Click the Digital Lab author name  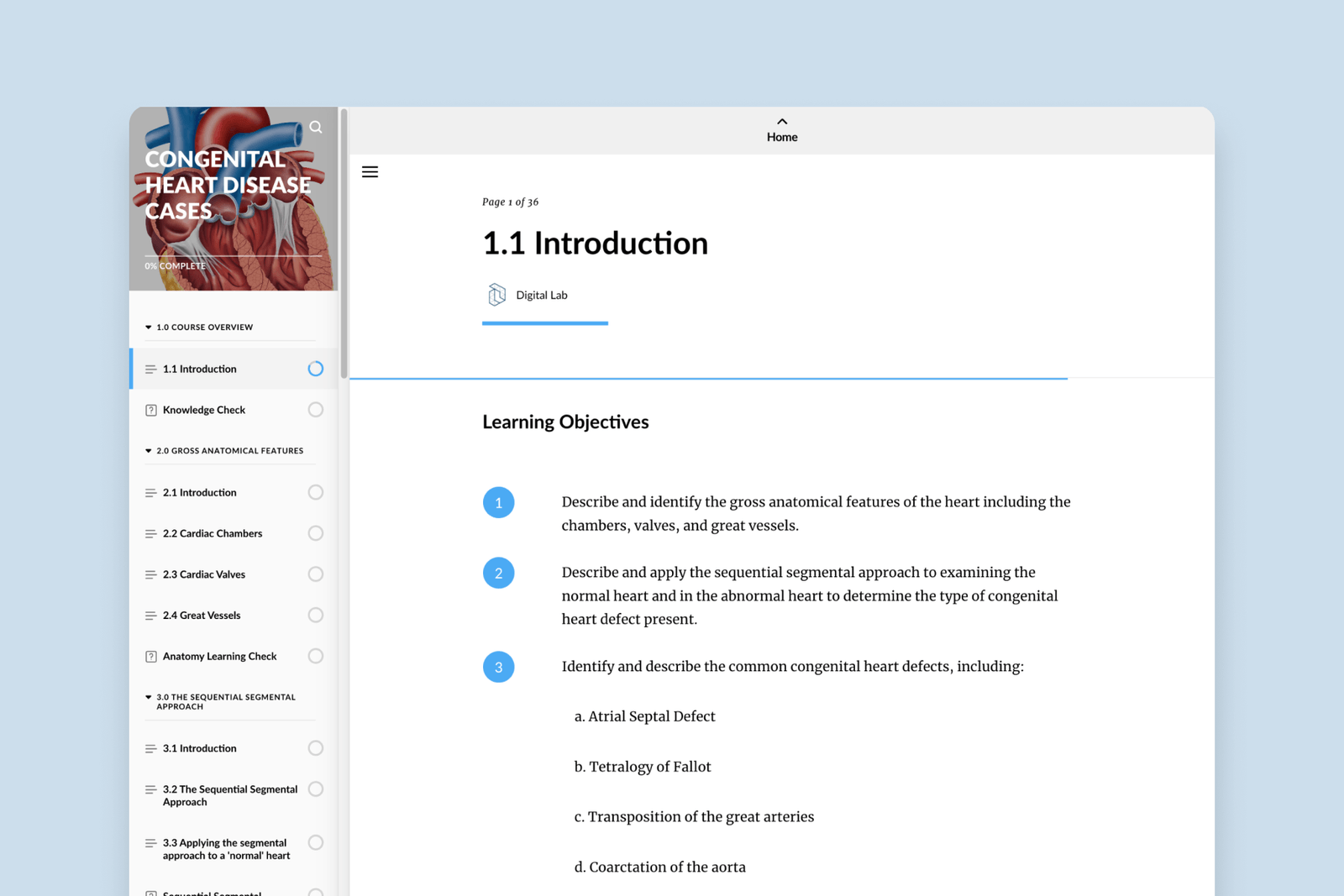542,296
